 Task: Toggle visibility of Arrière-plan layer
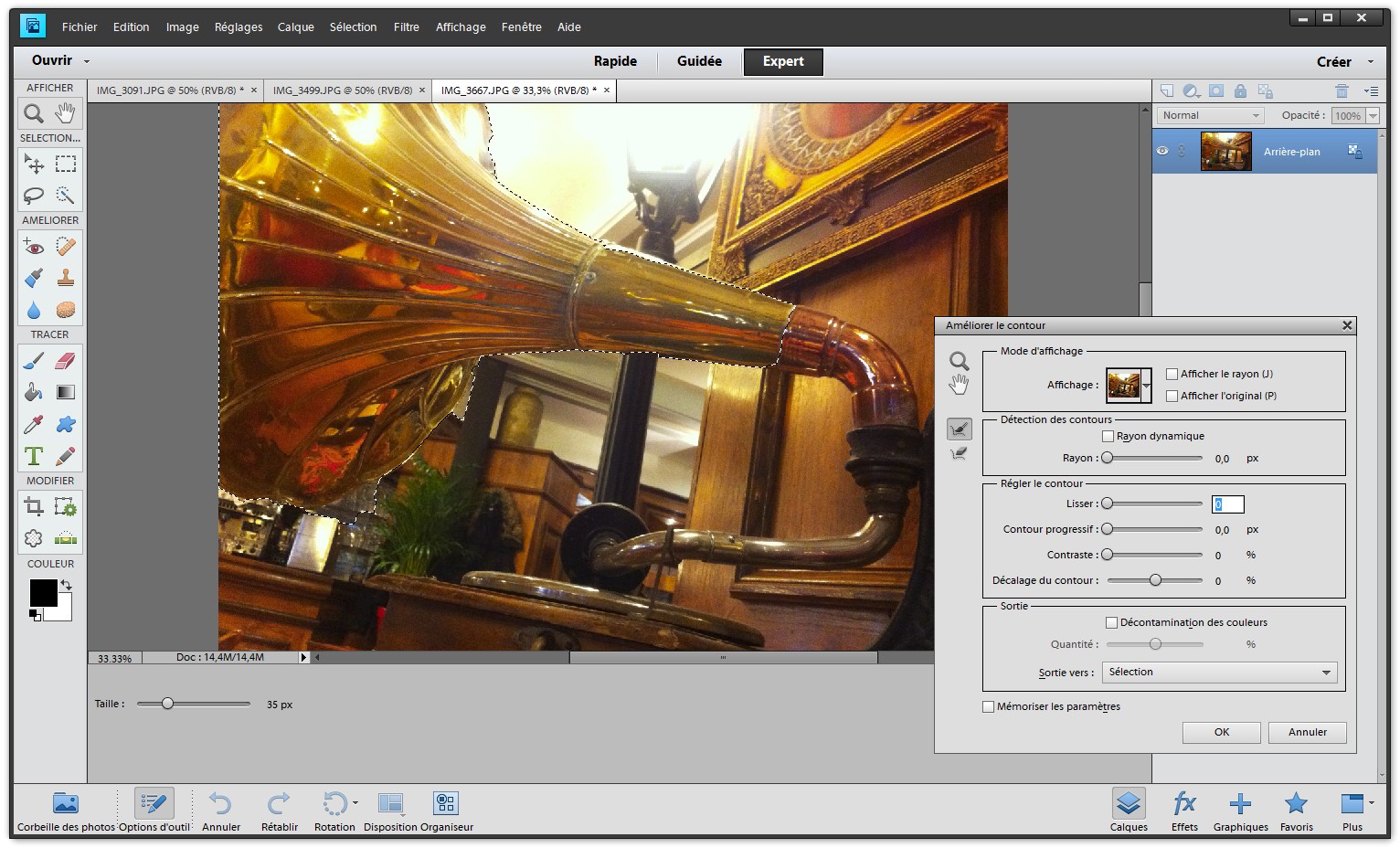(1162, 152)
